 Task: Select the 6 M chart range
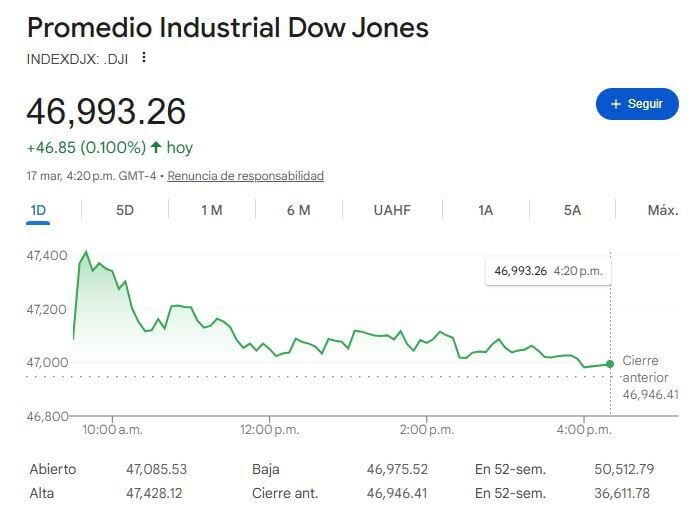click(x=298, y=210)
